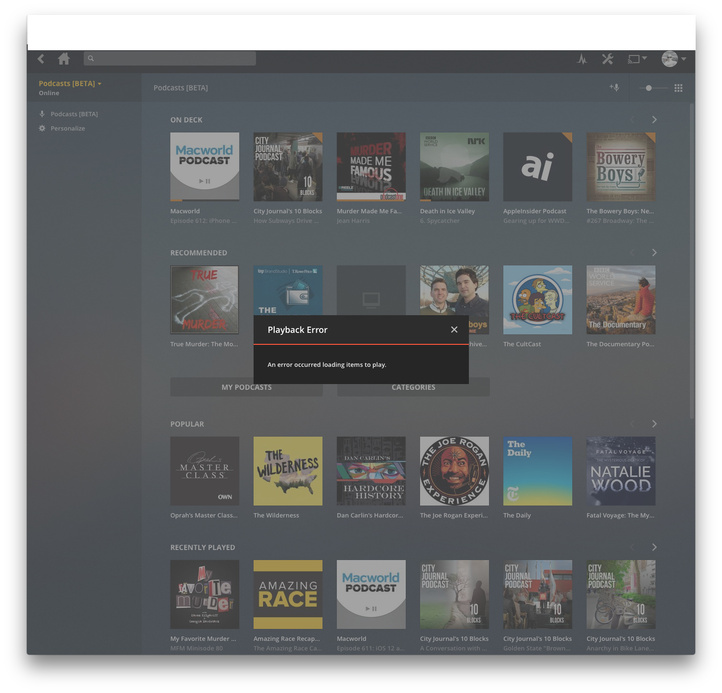Open My Favorite Murder cover
This screenshot has width=722, height=693.
[x=204, y=594]
